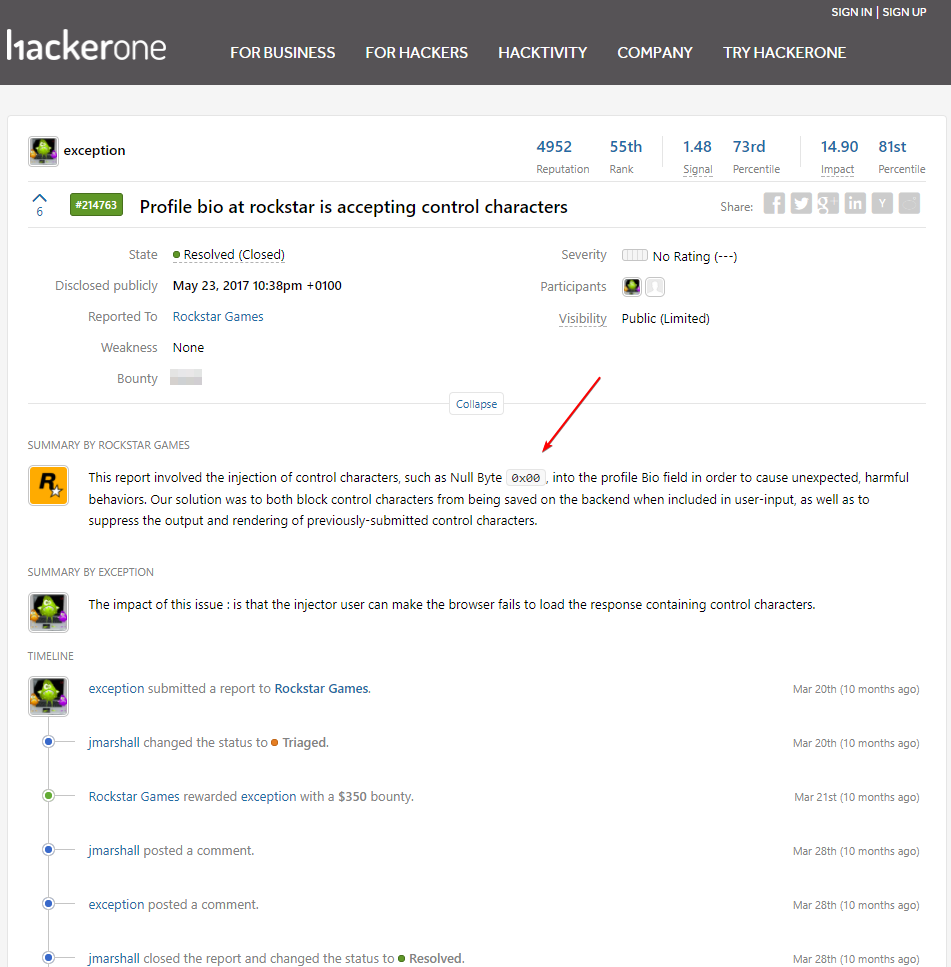
Task: Open jmarshall link in closed report entry
Action: (114, 958)
